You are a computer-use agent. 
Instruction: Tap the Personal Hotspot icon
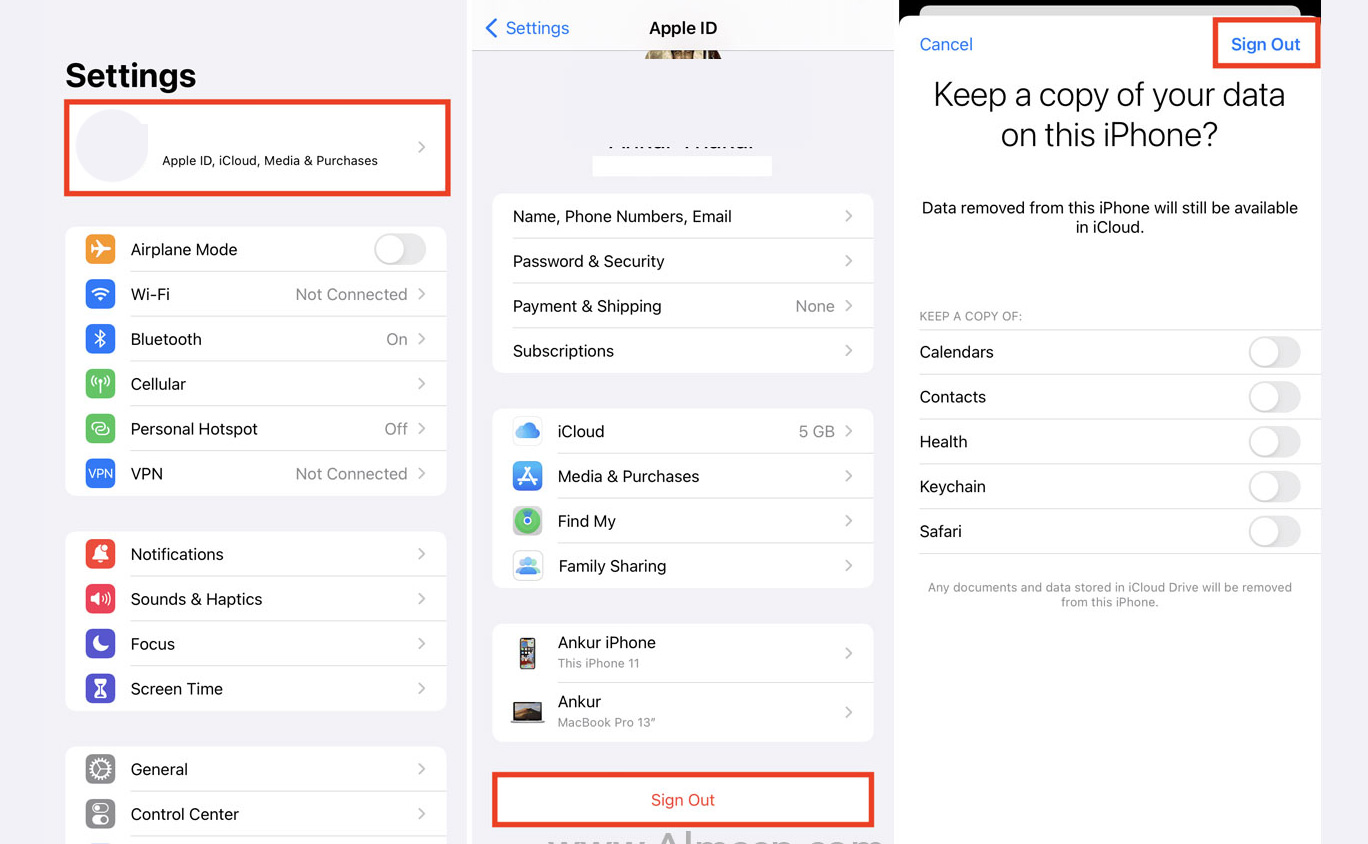pos(100,429)
